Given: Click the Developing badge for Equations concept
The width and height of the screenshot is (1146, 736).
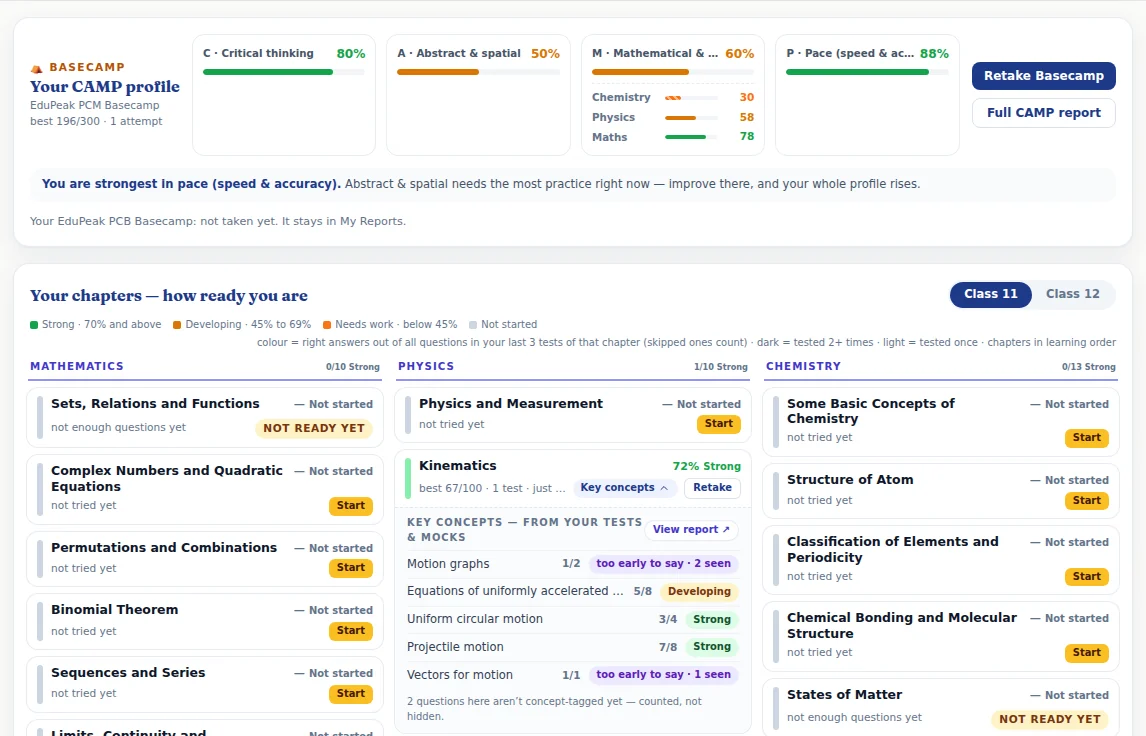Looking at the screenshot, I should pos(699,591).
